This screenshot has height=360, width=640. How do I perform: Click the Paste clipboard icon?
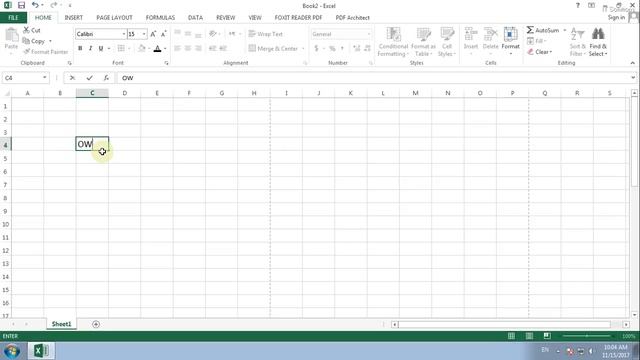(11, 35)
